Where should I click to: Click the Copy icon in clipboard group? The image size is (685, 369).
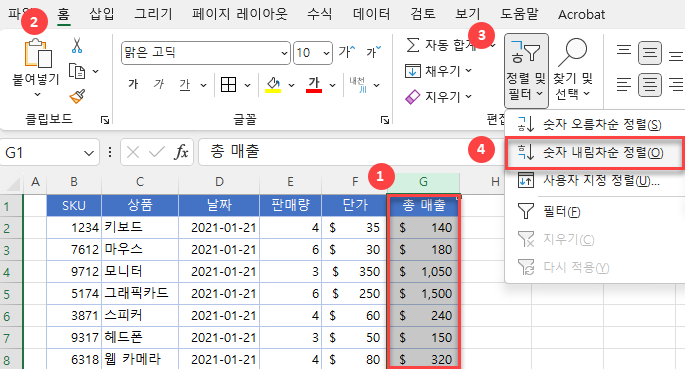click(x=77, y=71)
